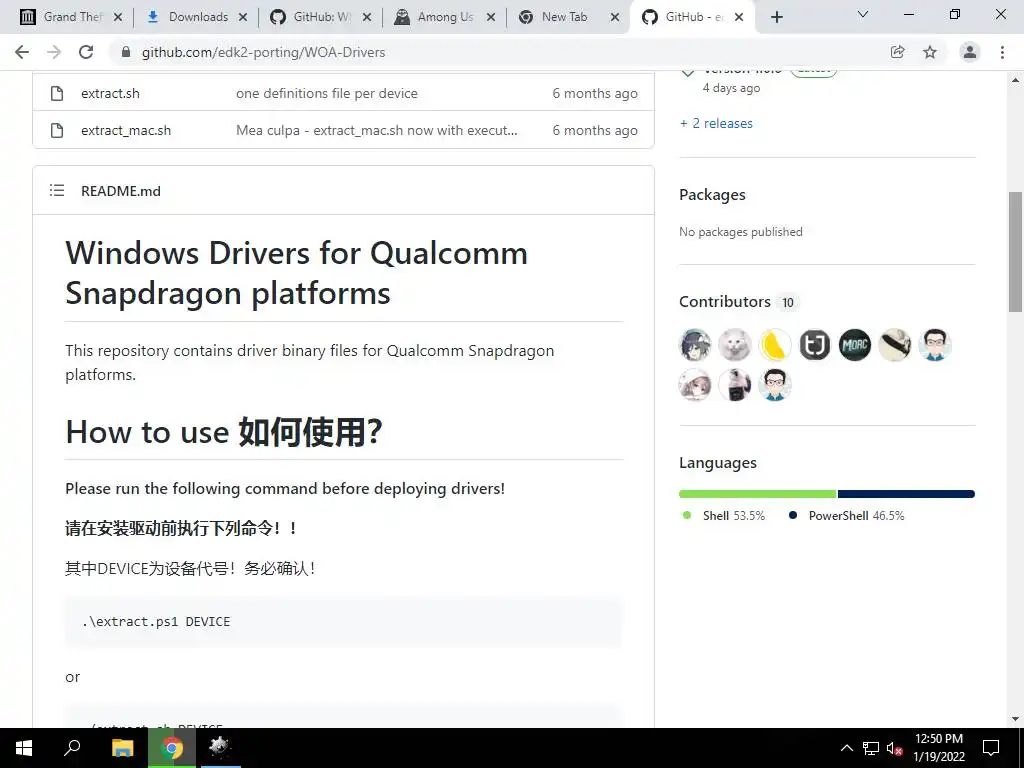
Task: Open commit 'one definitions file per device'
Action: 327,93
